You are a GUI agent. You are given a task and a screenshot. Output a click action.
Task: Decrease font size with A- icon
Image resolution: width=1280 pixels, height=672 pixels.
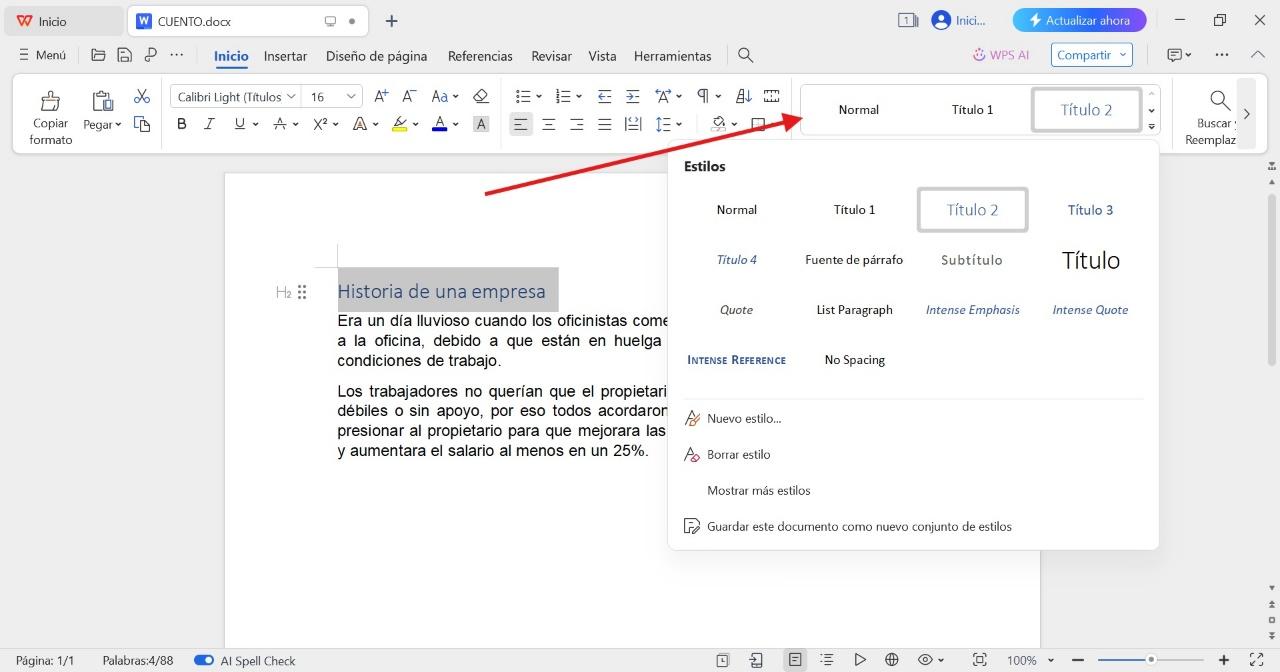pyautogui.click(x=409, y=96)
